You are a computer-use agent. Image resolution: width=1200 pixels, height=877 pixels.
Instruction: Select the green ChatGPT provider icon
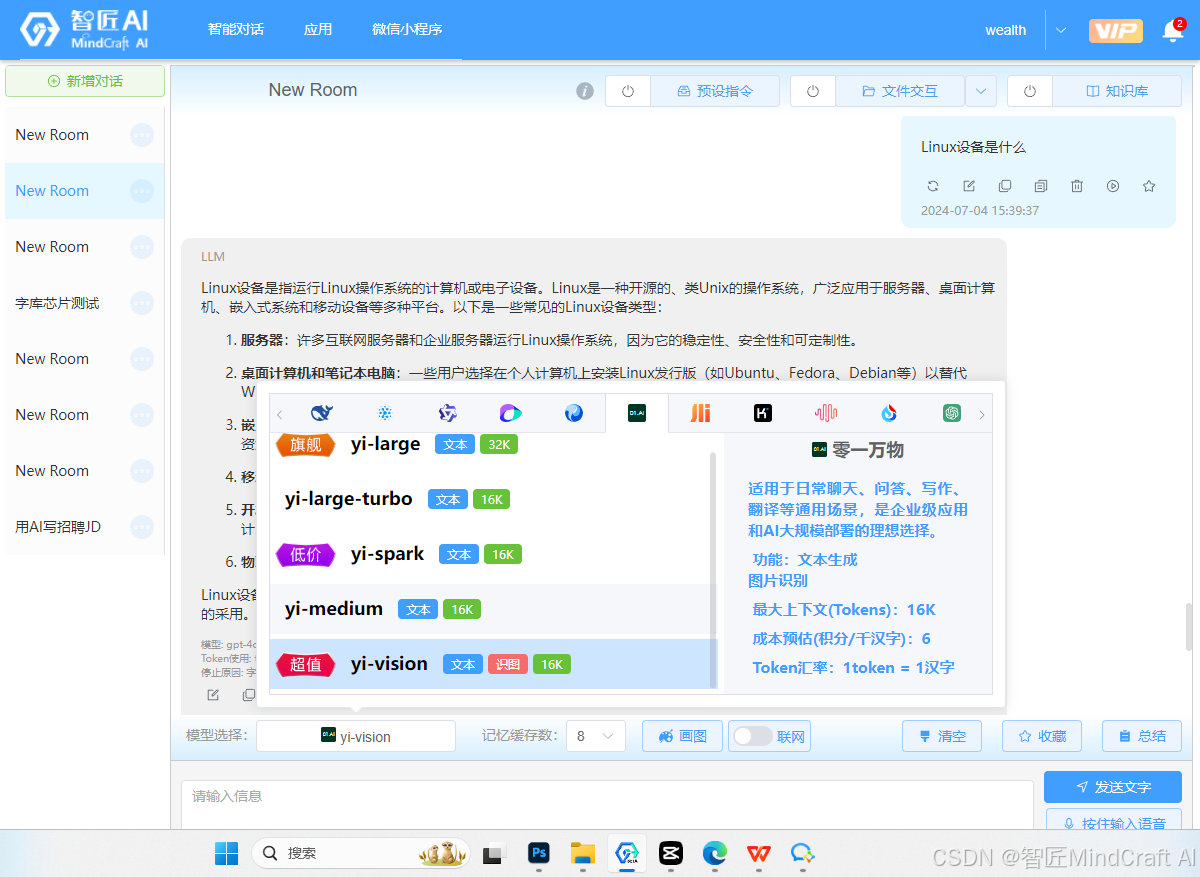coord(952,413)
